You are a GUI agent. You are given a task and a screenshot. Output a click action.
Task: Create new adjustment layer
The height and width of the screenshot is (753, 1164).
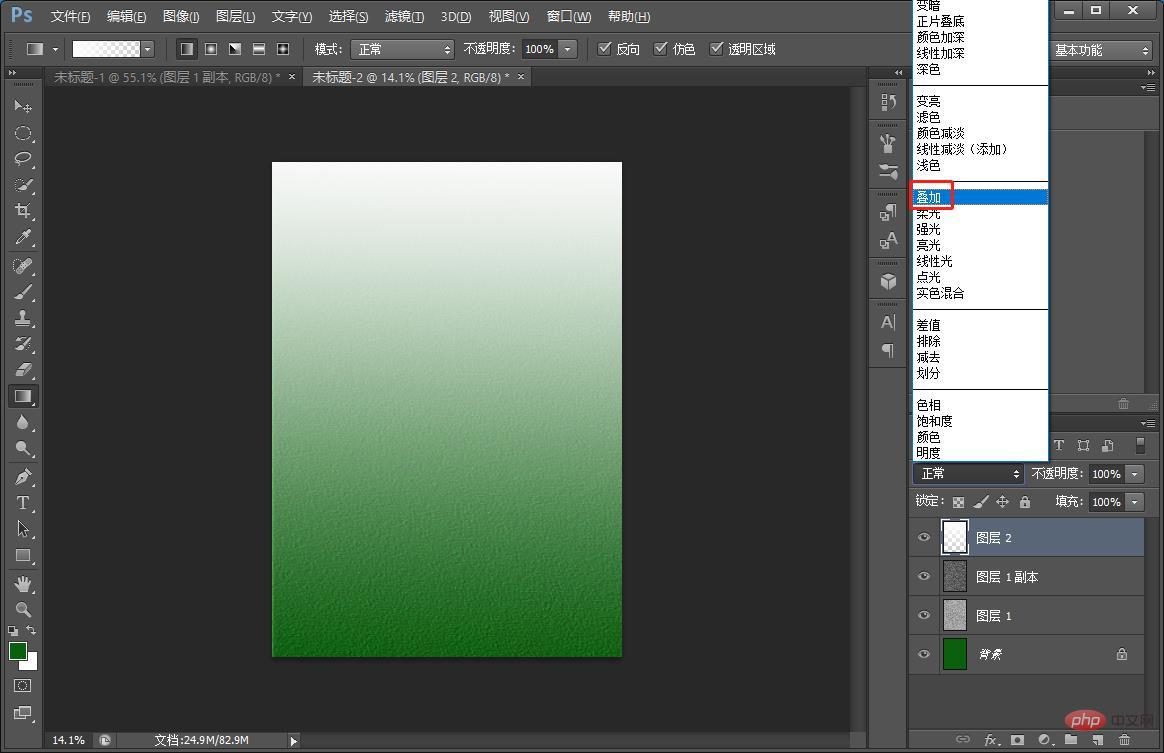pyautogui.click(x=1044, y=740)
